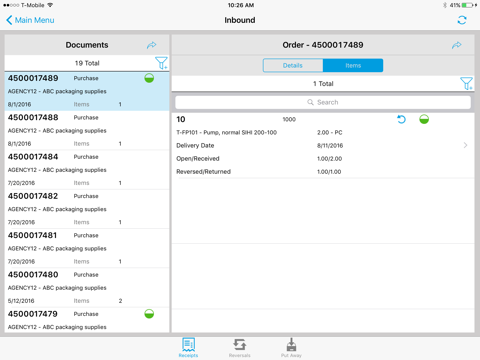Select purchase order 4500017488
Screen dimensions: 480x360
[x=87, y=130]
